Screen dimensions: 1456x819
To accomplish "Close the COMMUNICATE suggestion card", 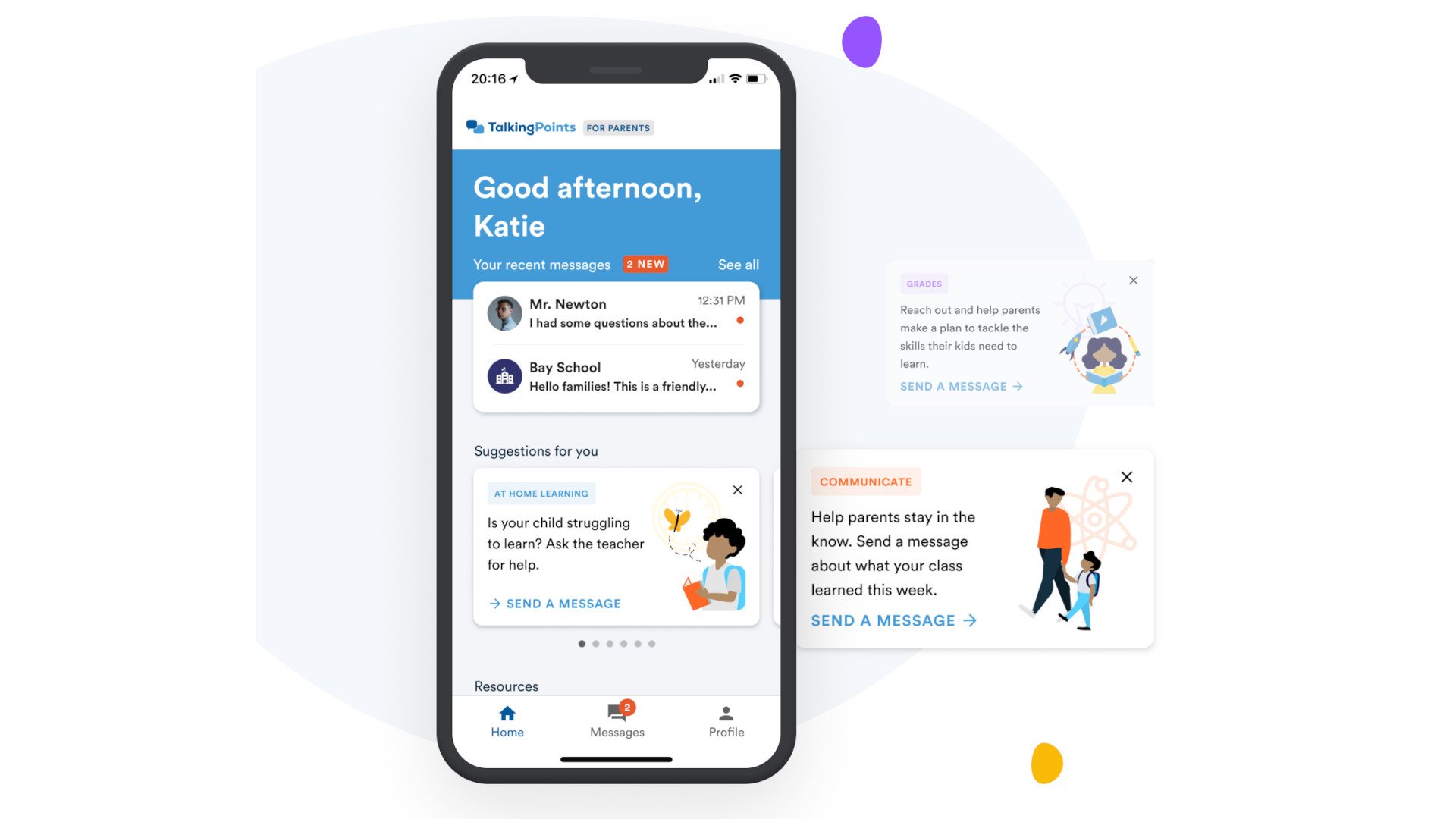I will [1127, 477].
